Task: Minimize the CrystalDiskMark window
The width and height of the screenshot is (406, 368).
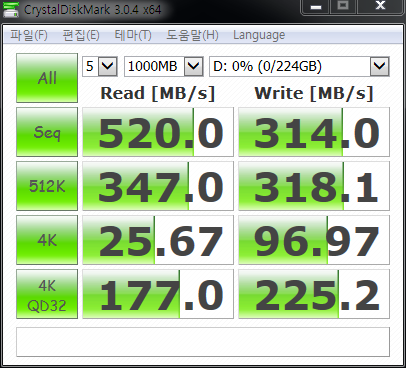Action: (x=316, y=7)
